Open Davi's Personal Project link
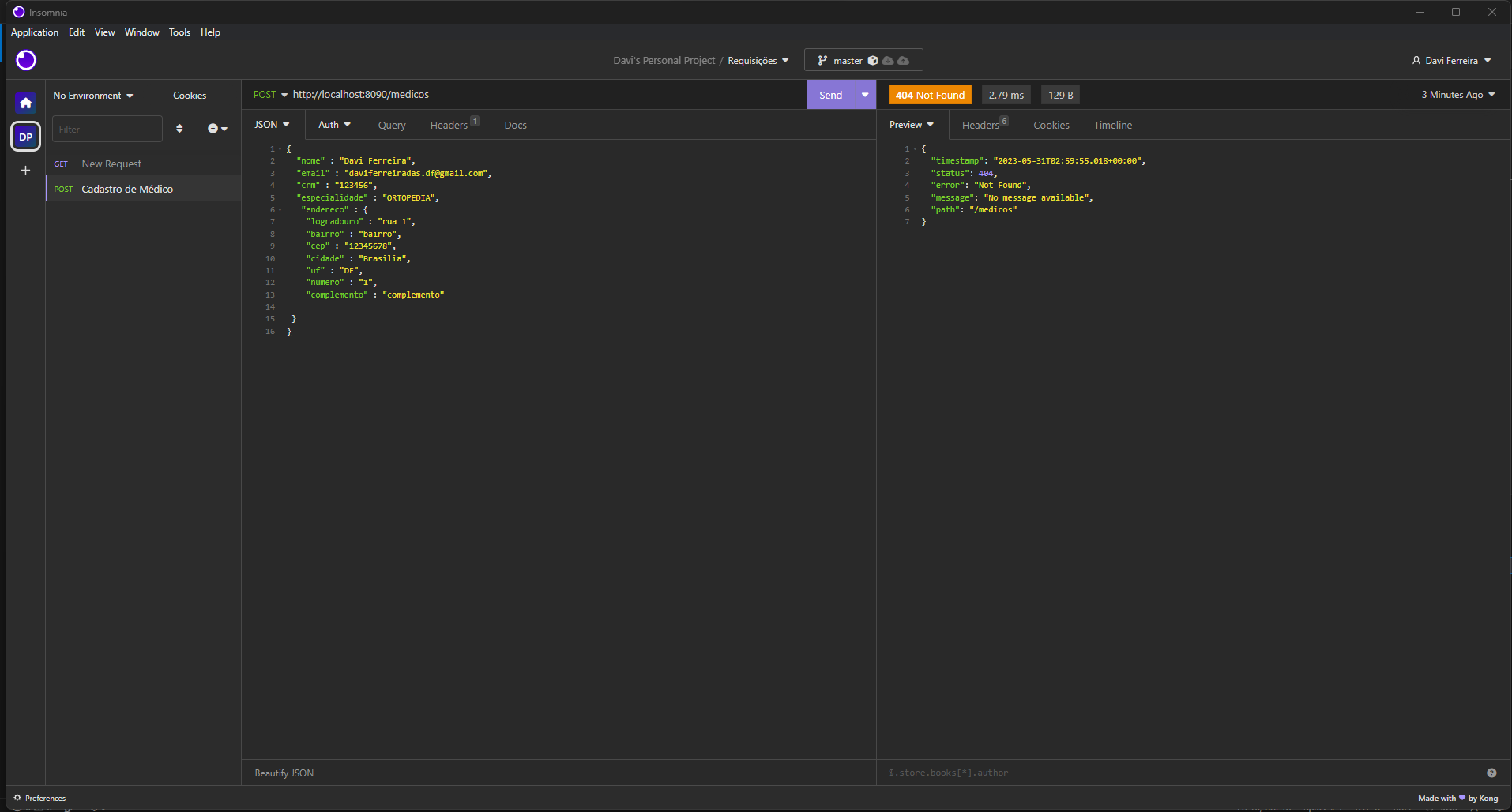 tap(664, 61)
